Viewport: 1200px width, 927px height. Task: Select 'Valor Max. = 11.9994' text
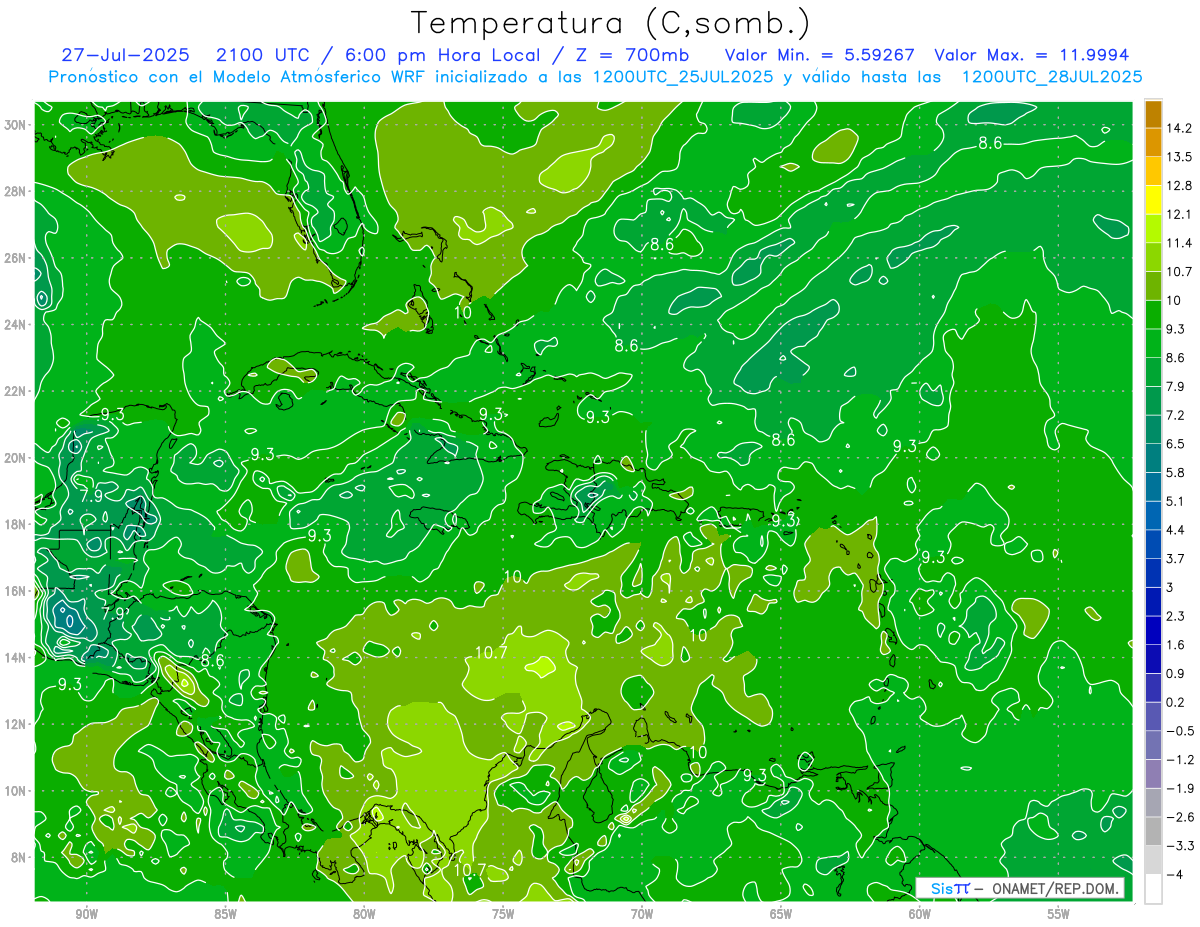(1031, 55)
